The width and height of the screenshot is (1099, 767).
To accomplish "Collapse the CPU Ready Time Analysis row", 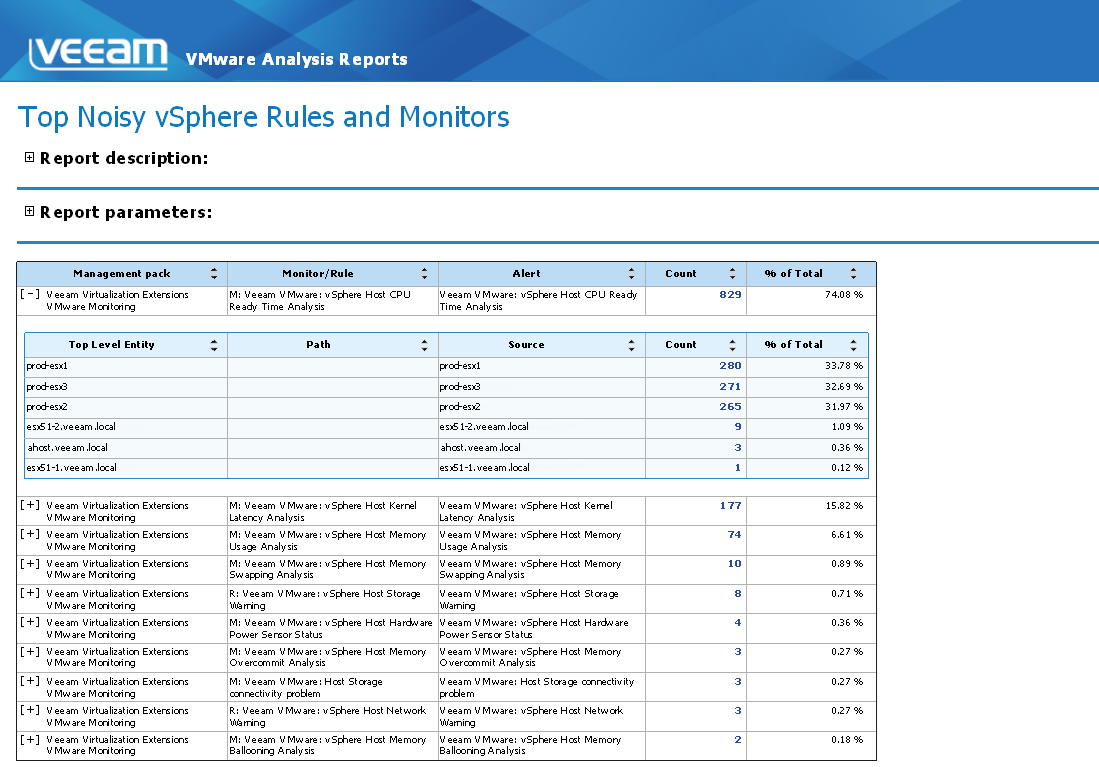I will [30, 294].
